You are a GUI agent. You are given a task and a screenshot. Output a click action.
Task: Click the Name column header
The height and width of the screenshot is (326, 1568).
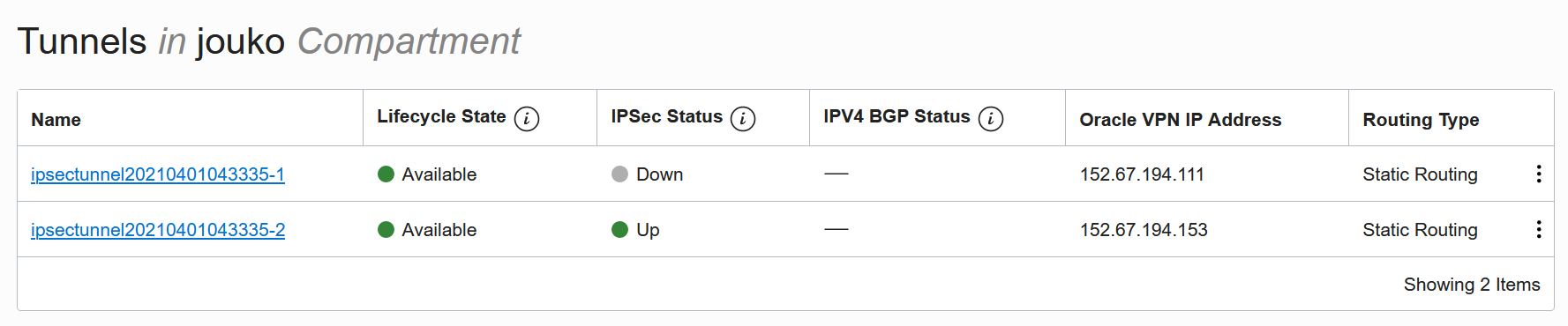[x=56, y=120]
